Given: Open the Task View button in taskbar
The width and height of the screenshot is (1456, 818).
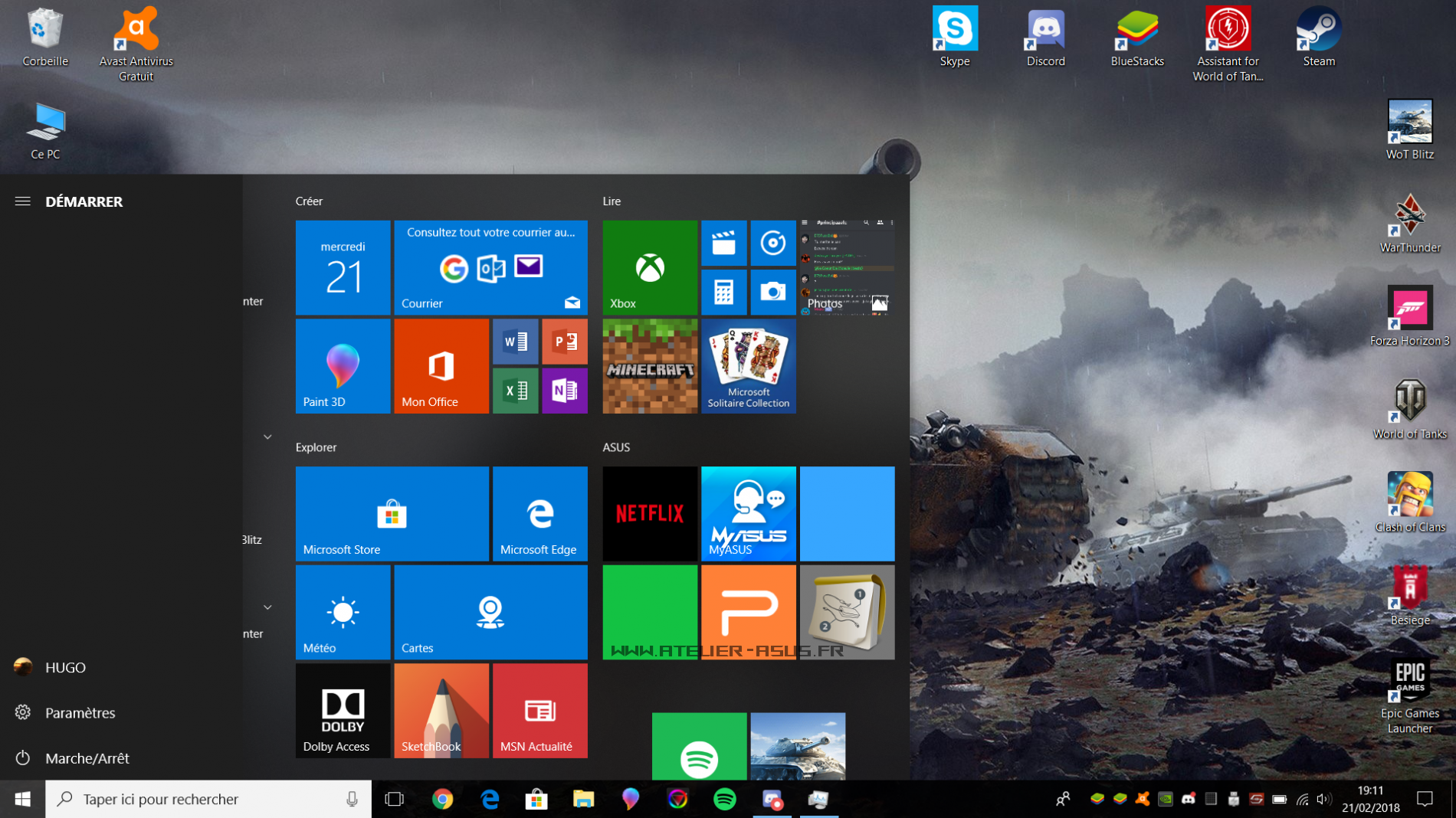Looking at the screenshot, I should [394, 799].
